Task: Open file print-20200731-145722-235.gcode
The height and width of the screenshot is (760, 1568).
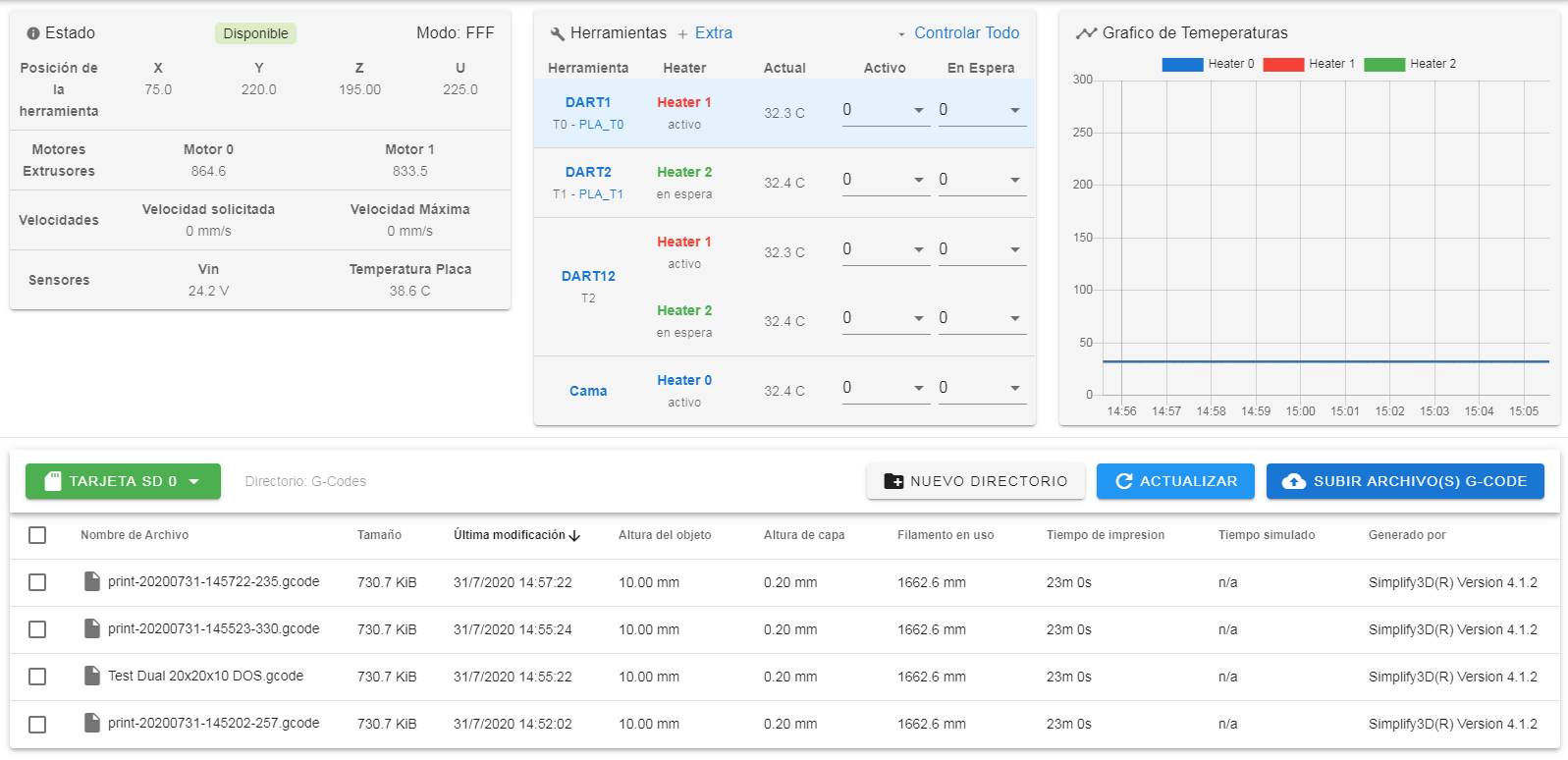Action: tap(213, 581)
